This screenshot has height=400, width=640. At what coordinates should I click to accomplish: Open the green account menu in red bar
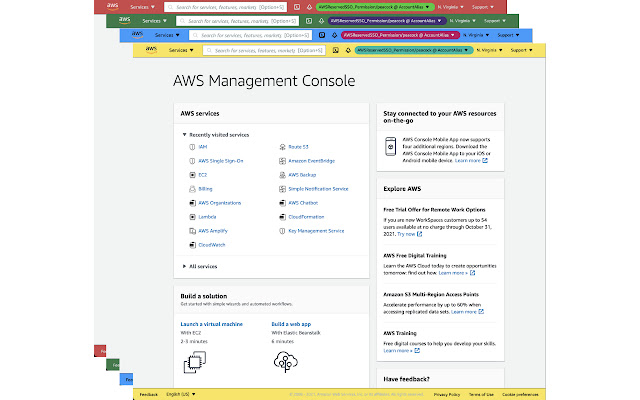tap(375, 7)
